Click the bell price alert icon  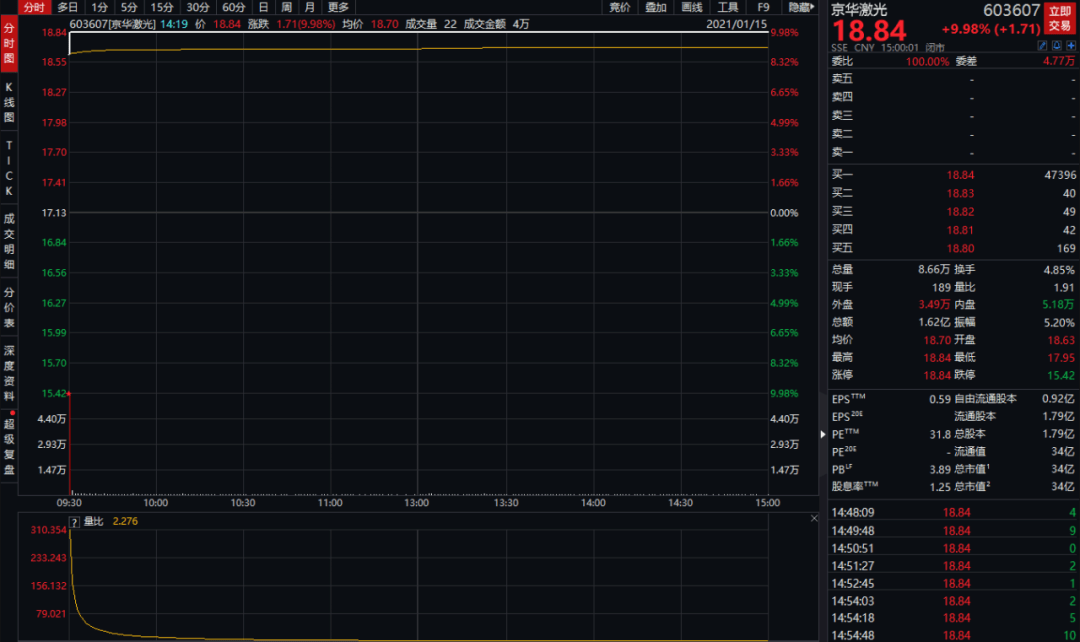click(x=1057, y=45)
